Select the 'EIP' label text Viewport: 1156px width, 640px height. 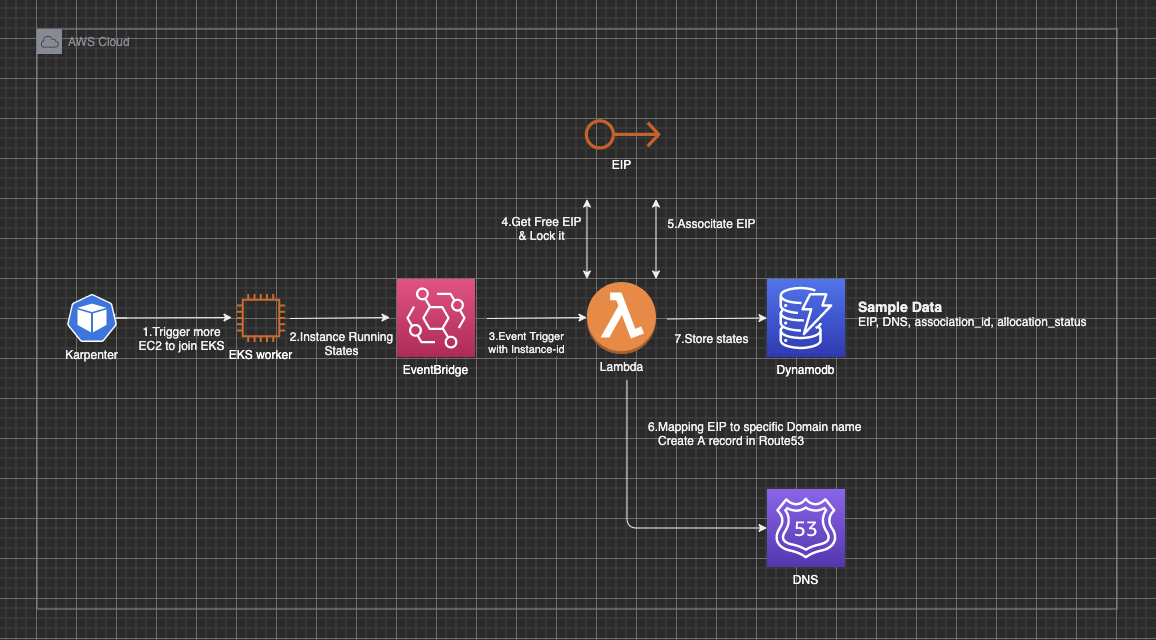(621, 165)
